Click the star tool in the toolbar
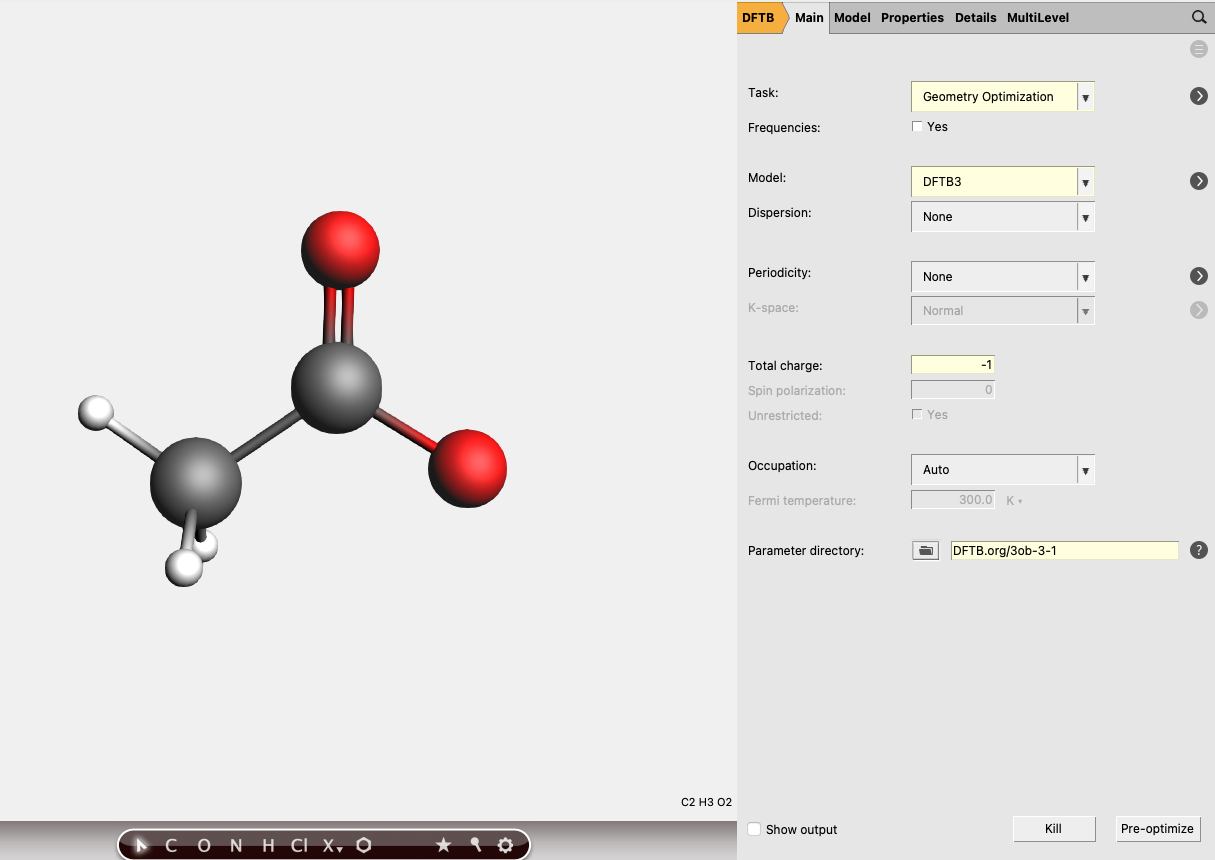This screenshot has width=1215, height=860. [443, 845]
